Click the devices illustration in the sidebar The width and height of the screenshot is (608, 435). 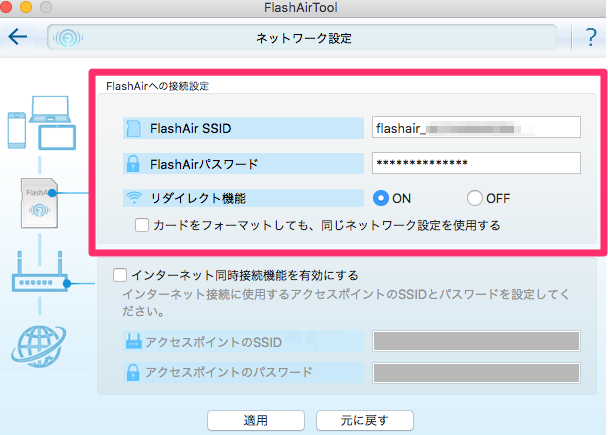pyautogui.click(x=42, y=123)
